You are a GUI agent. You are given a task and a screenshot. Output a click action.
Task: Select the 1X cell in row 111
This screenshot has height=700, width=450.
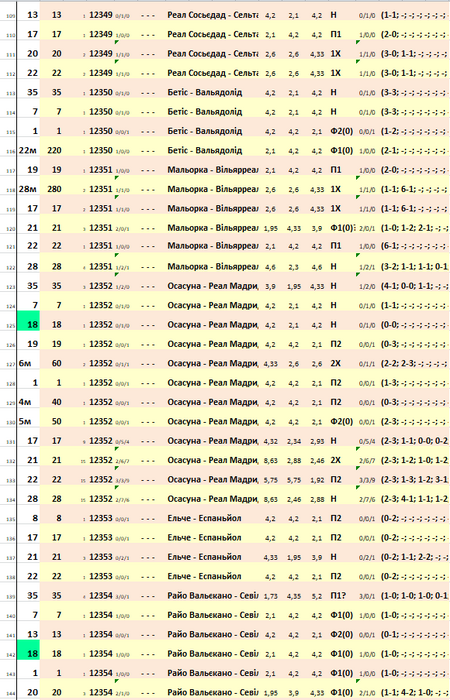click(336, 54)
